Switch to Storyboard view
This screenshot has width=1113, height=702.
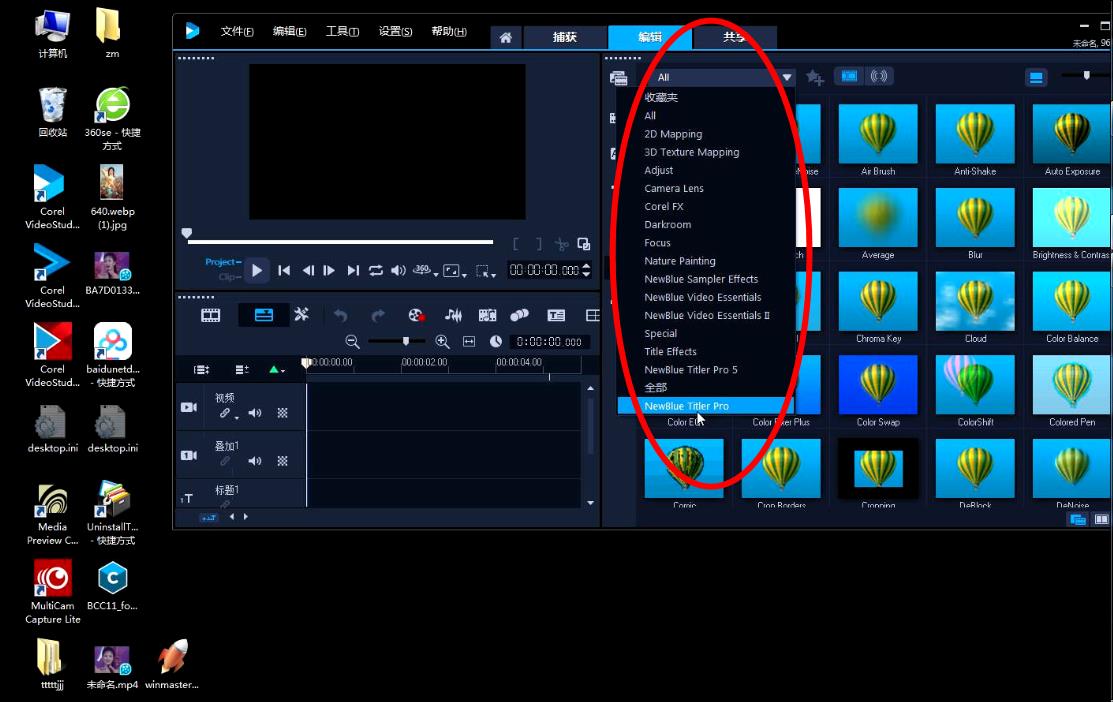(x=211, y=315)
